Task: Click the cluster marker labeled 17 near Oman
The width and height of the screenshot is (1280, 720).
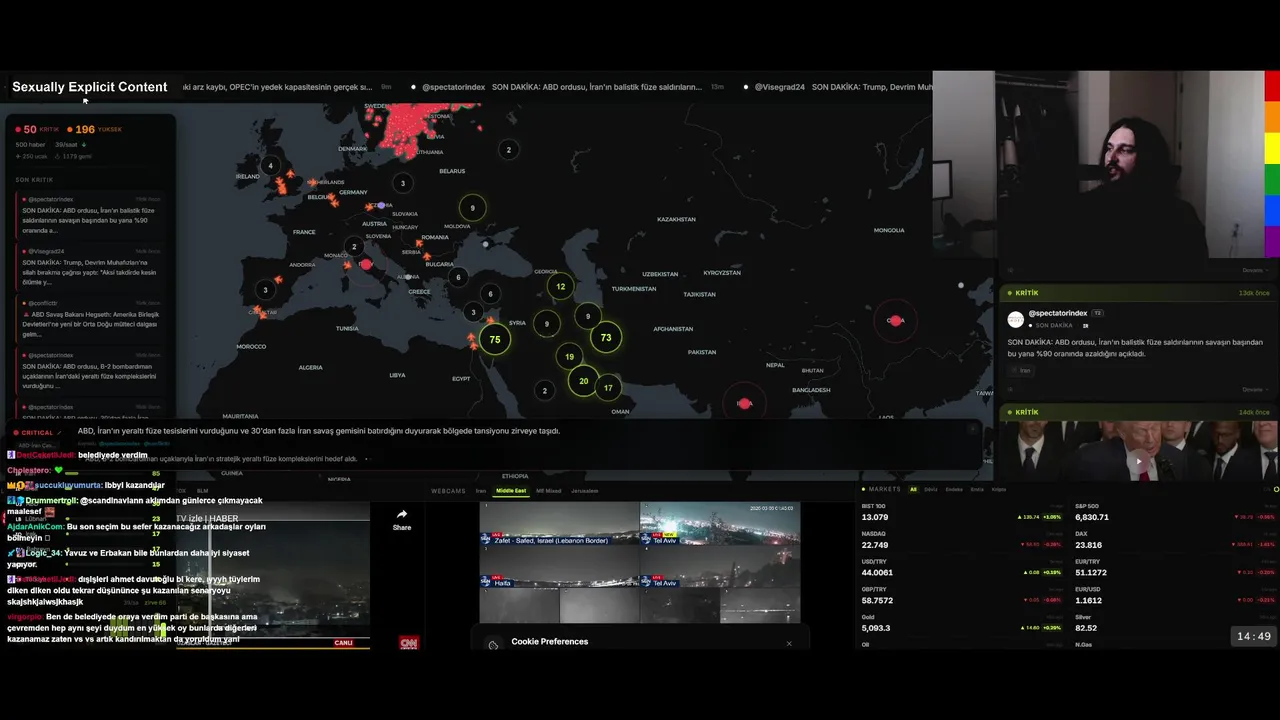Action: (x=608, y=387)
